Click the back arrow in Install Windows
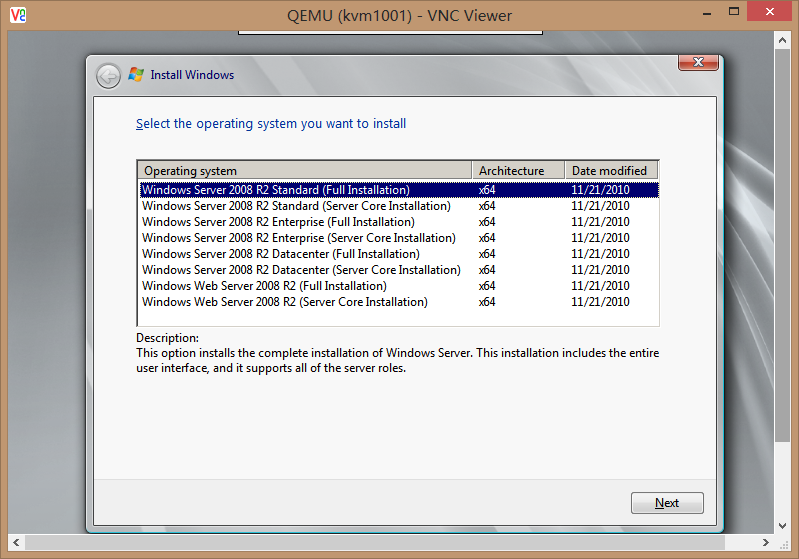 108,76
